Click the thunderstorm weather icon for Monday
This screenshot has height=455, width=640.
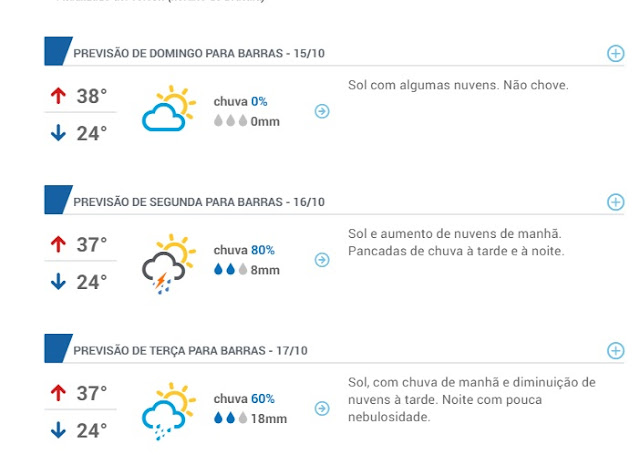[169, 264]
